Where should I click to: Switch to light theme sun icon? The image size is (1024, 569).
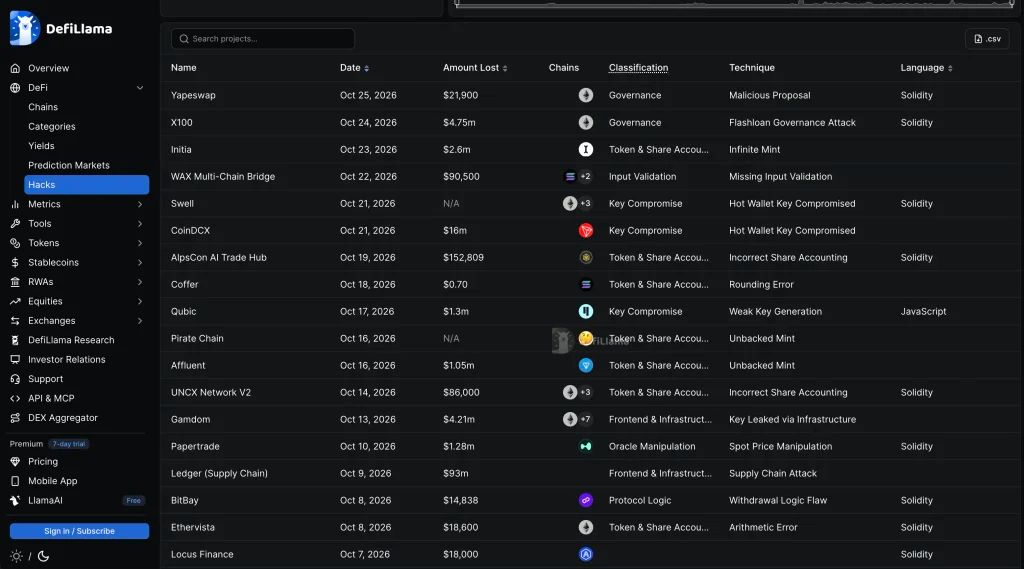pos(16,557)
